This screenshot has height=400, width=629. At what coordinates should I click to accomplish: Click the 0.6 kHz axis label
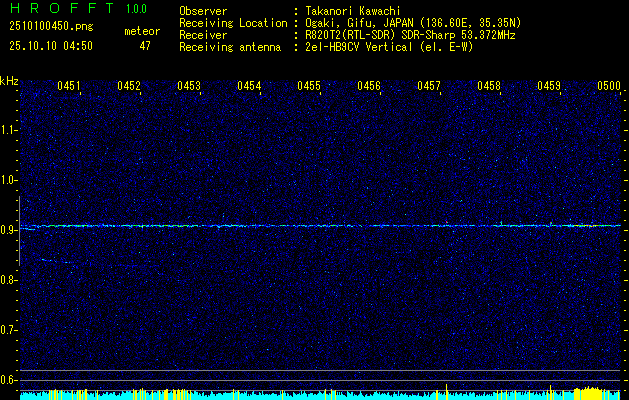9,380
